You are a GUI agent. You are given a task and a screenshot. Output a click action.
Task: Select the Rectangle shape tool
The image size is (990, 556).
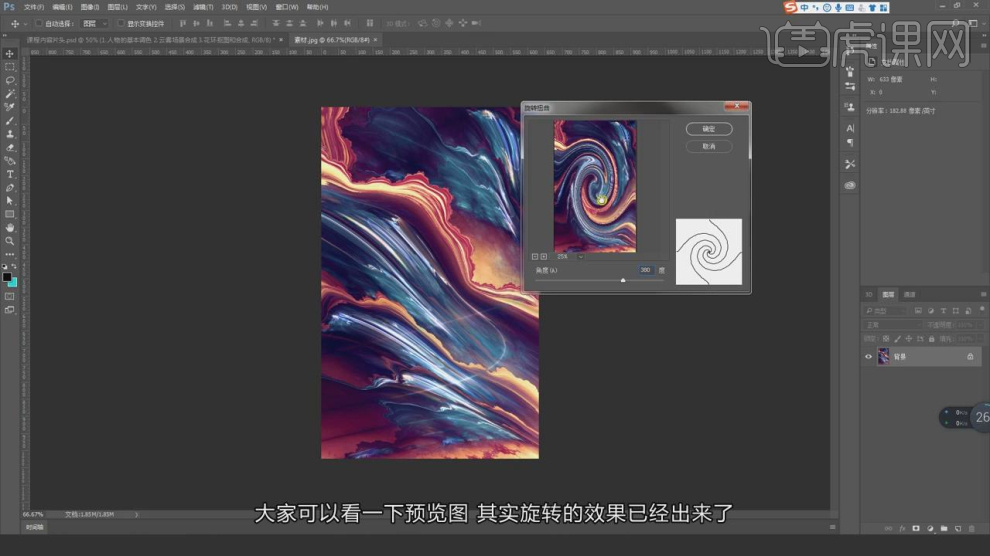pos(9,214)
